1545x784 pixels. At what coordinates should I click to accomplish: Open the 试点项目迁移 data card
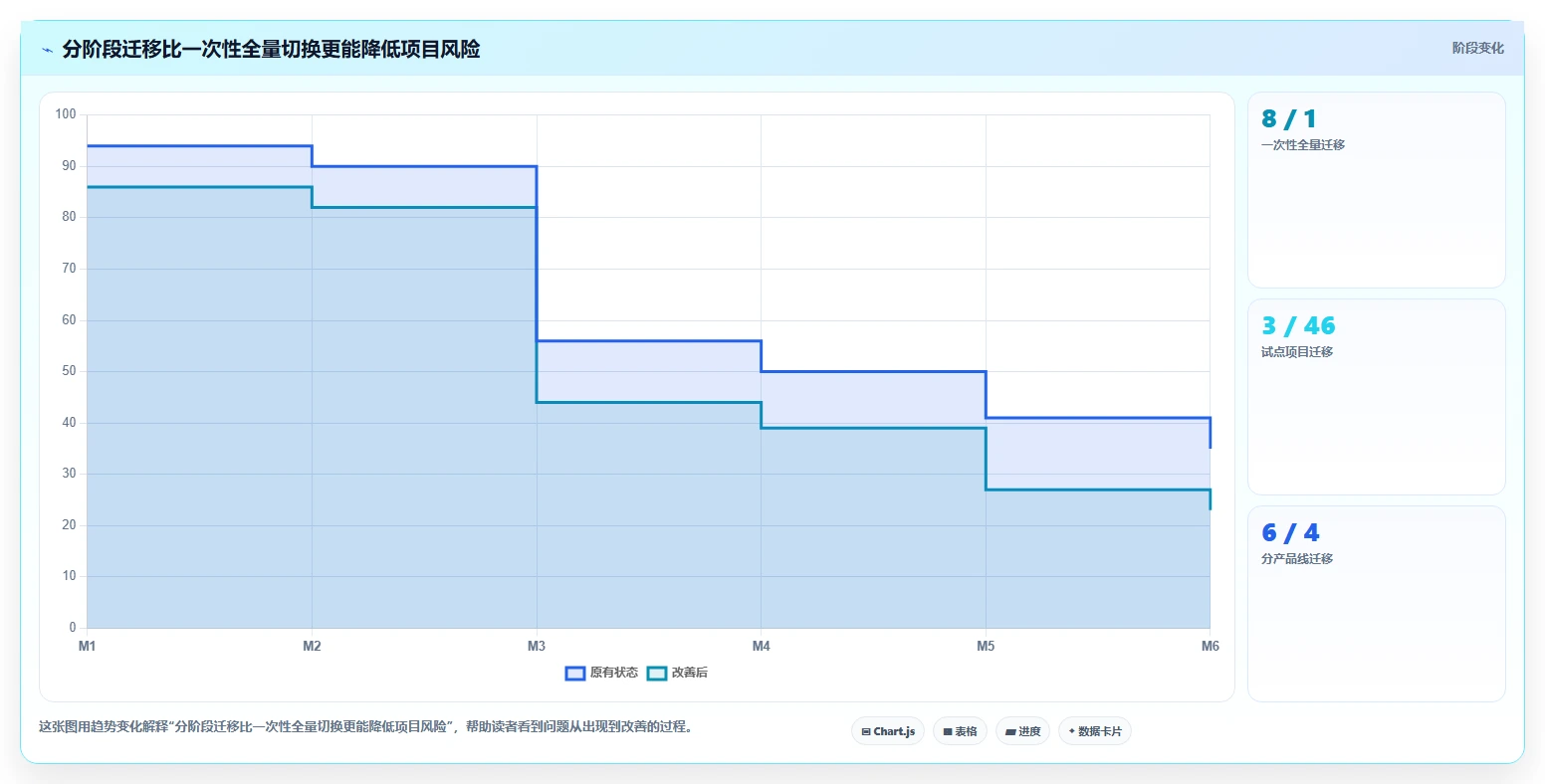[1377, 397]
